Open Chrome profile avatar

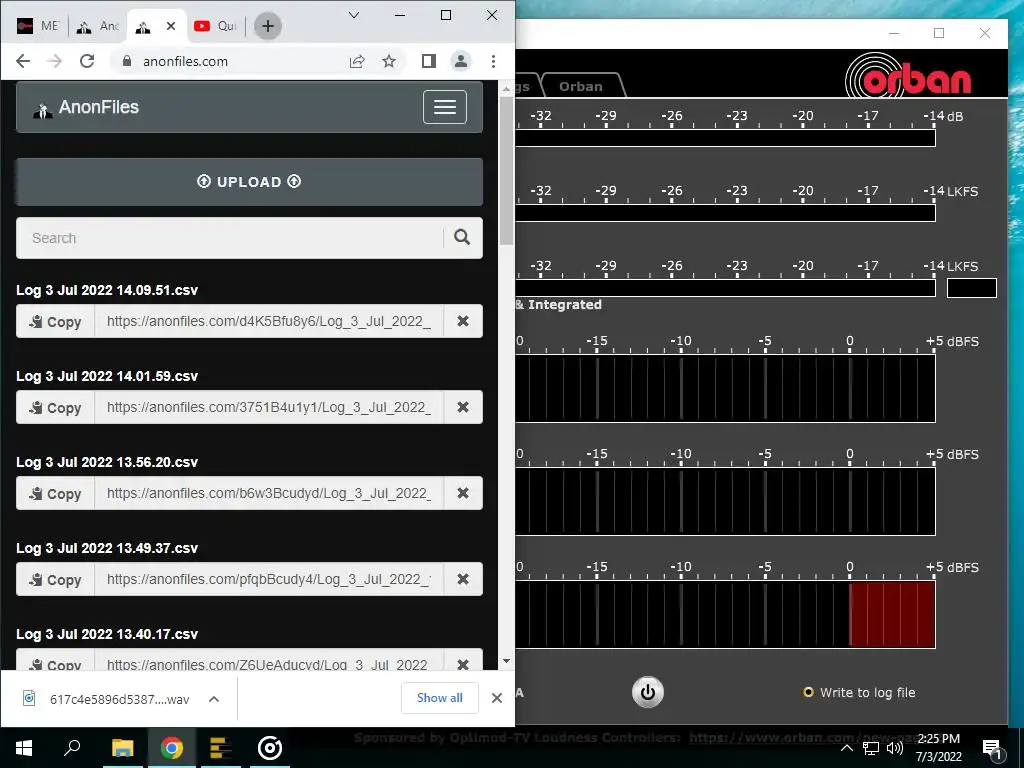click(461, 61)
